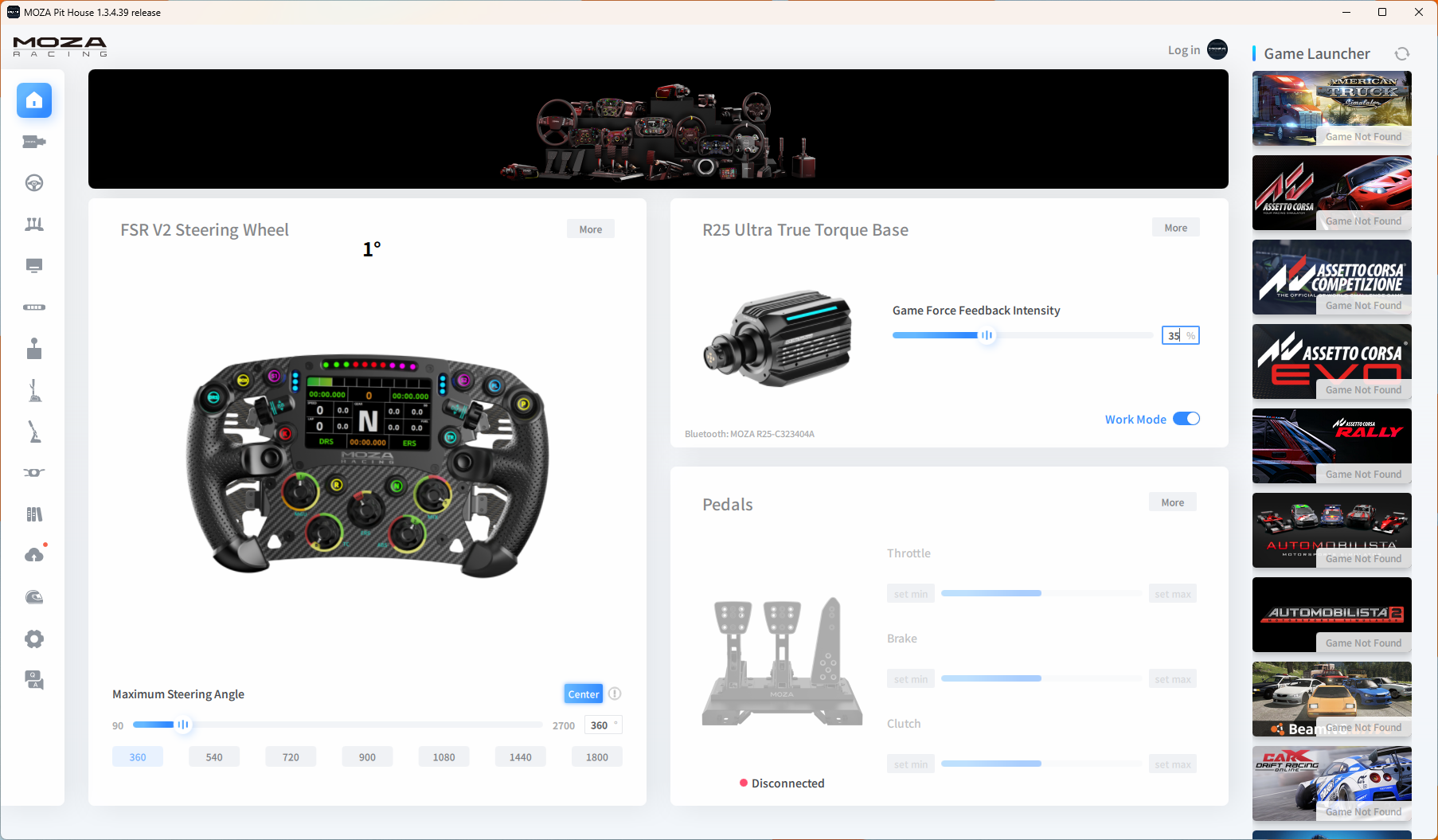The width and height of the screenshot is (1438, 840).
Task: Expand More for Pedals panel
Action: tap(1172, 502)
